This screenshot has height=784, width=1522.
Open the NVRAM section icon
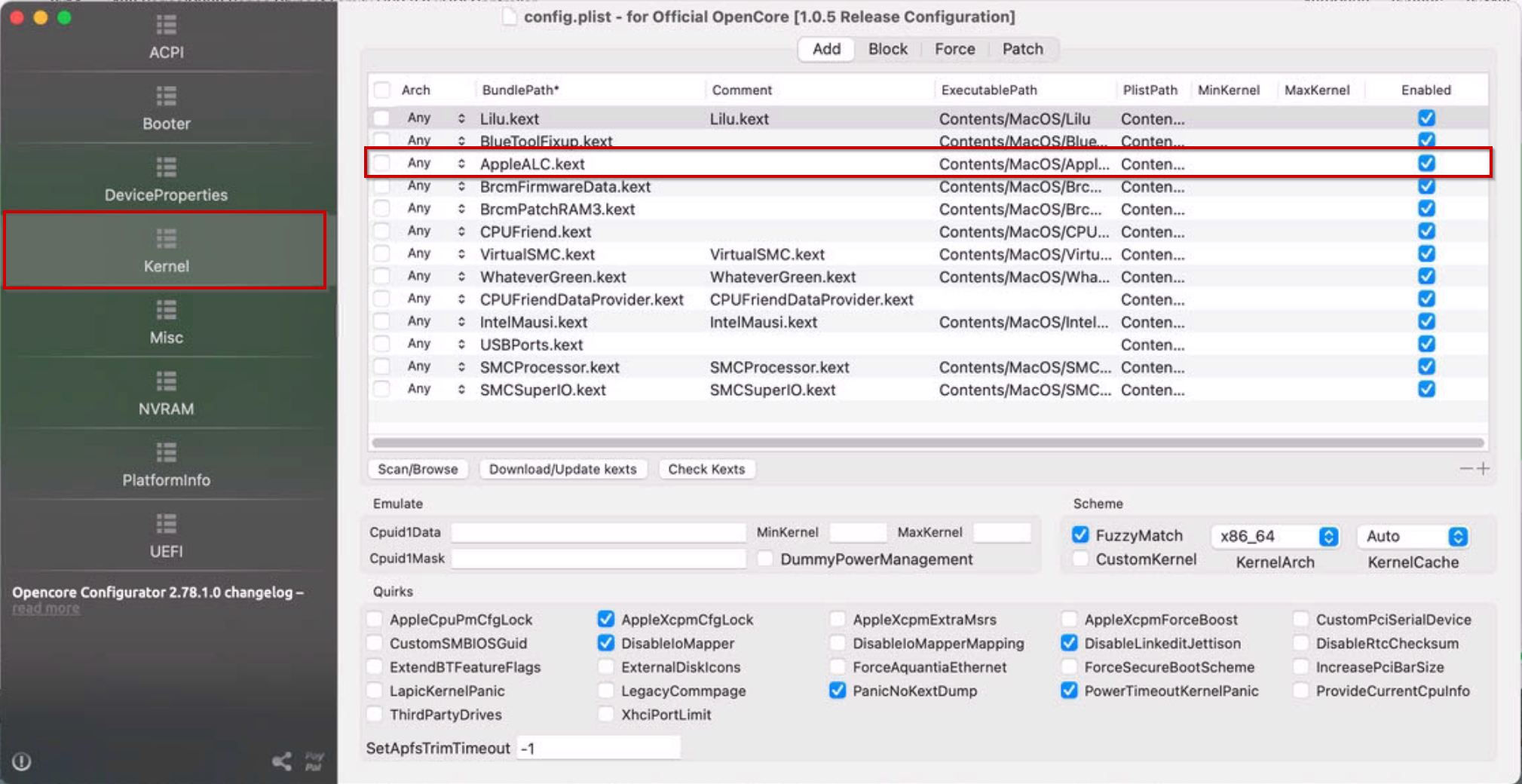pos(166,381)
